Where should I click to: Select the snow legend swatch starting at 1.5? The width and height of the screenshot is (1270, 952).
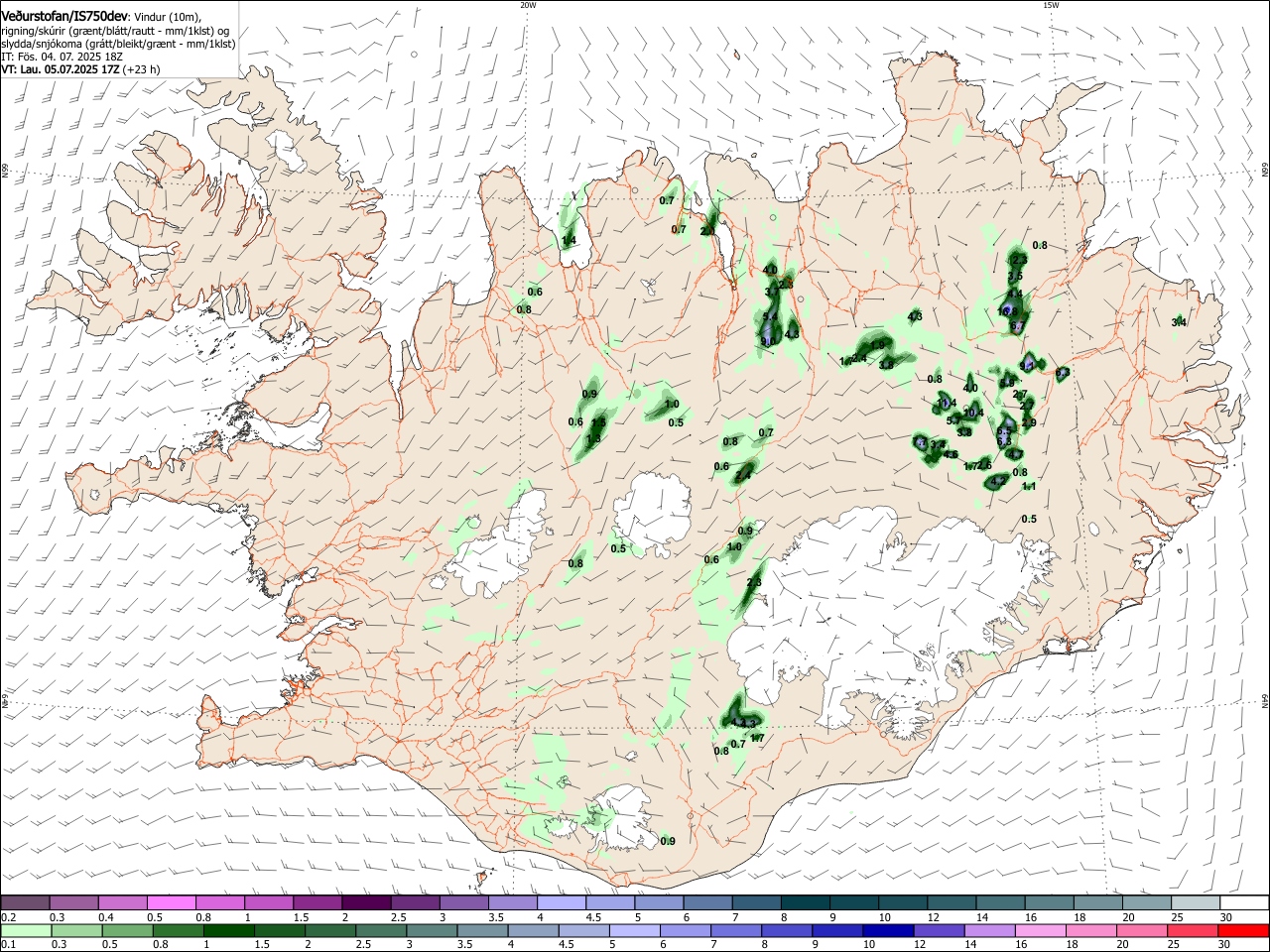317,903
